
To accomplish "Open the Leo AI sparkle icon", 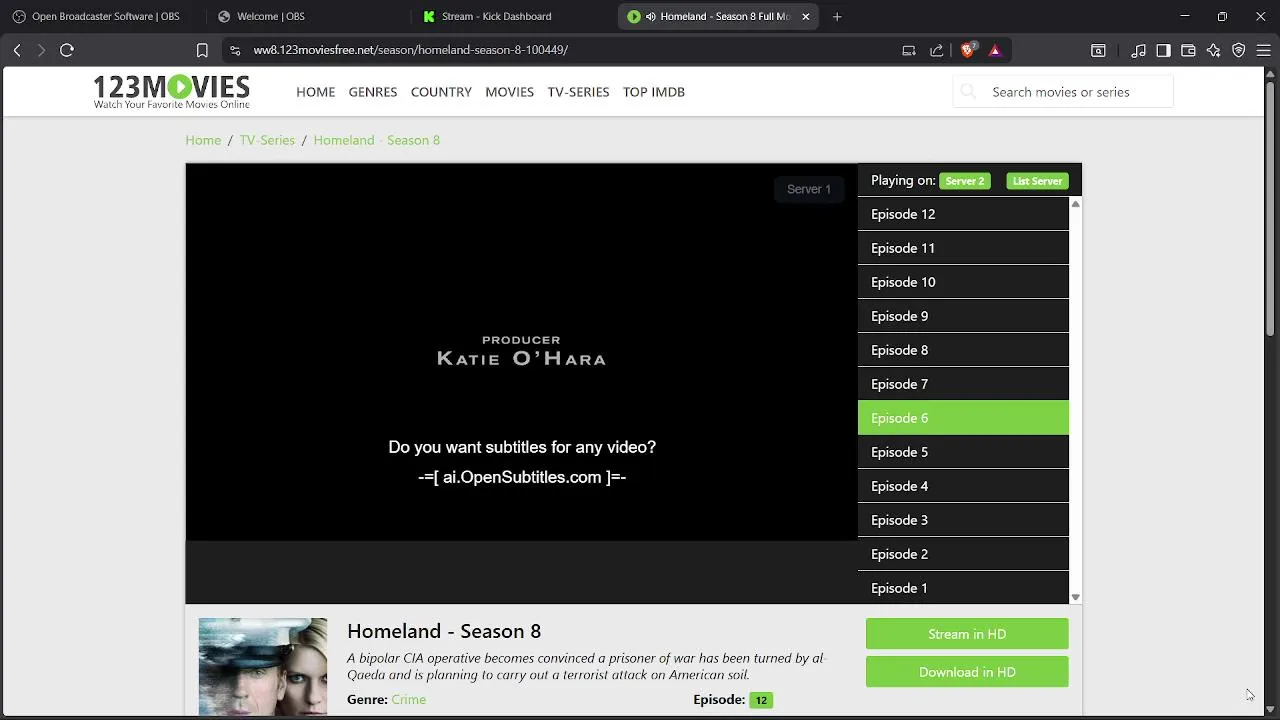I will [1213, 50].
